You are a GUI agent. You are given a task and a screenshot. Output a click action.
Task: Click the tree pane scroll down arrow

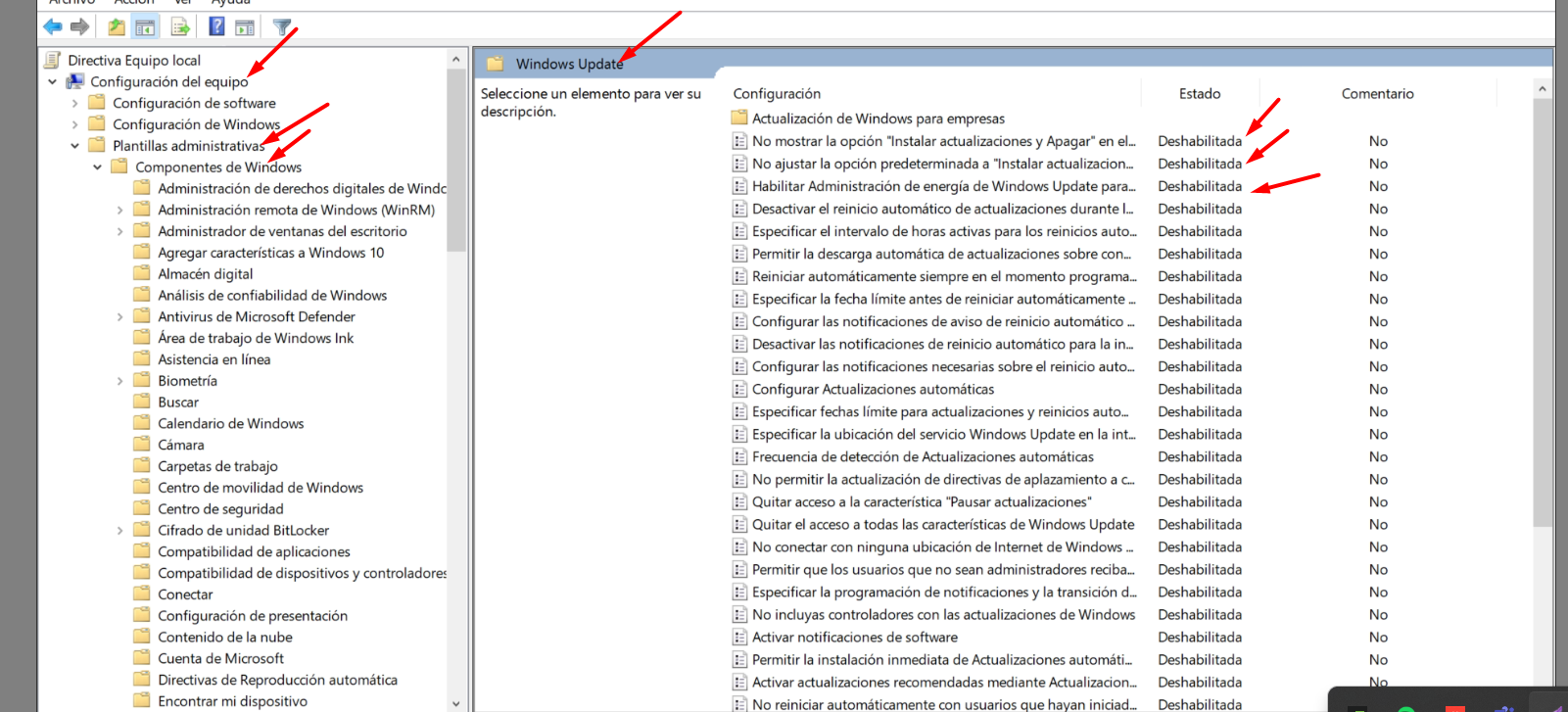(455, 703)
